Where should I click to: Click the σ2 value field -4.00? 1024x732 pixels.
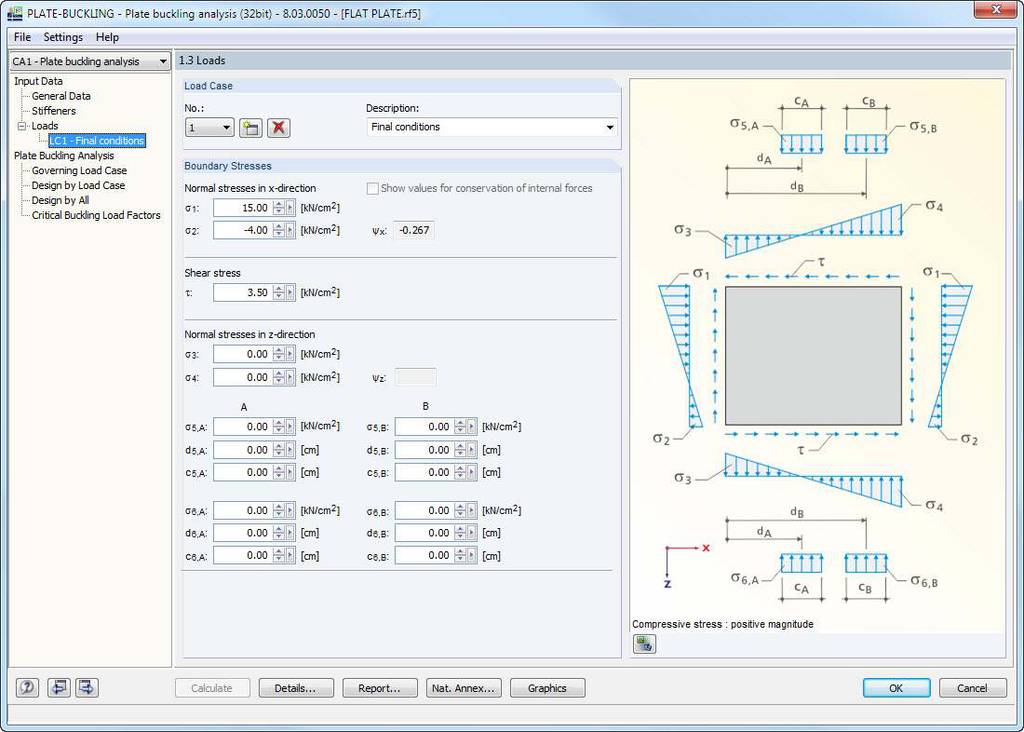tap(242, 230)
